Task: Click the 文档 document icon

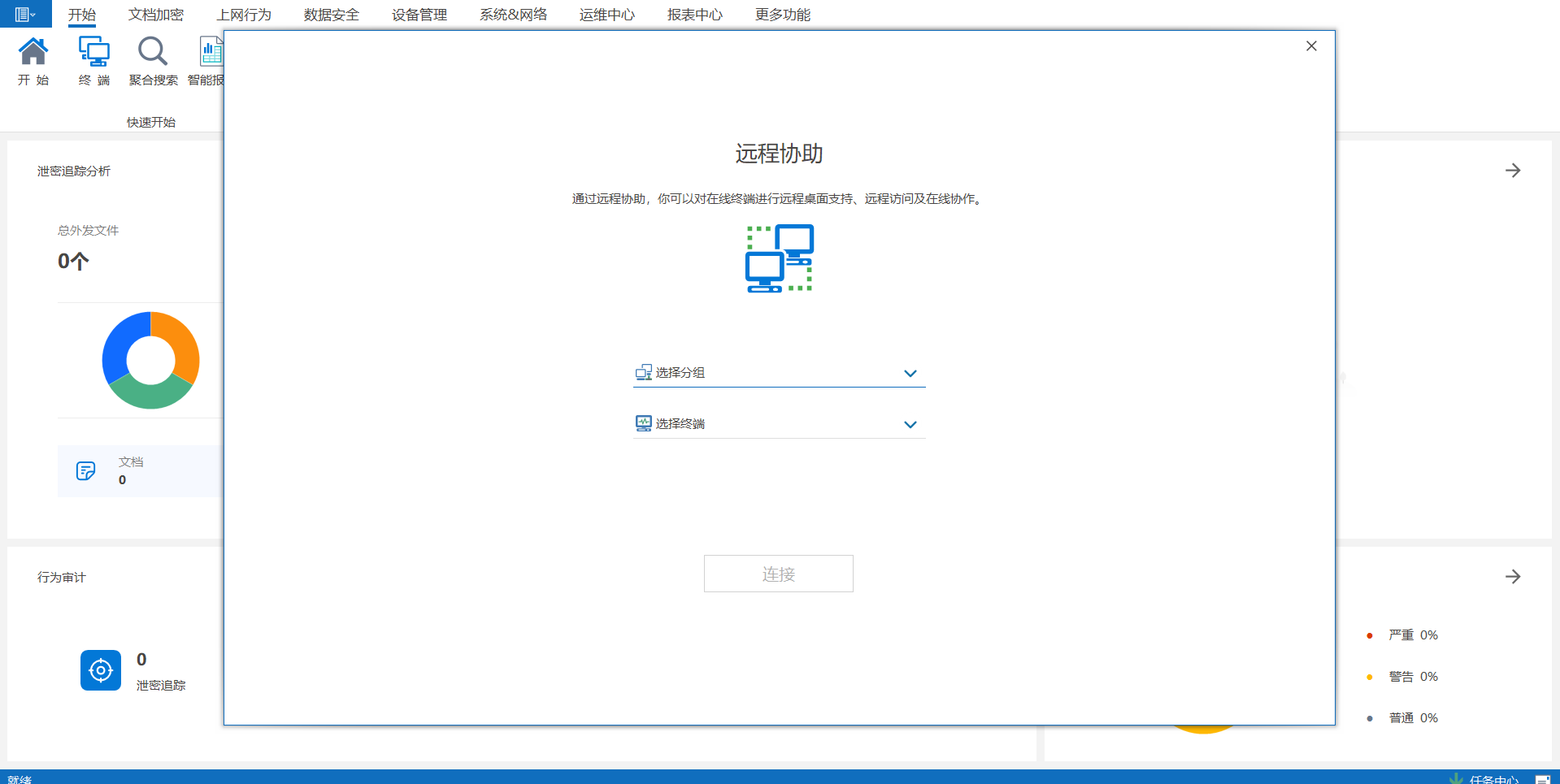Action: 85,471
